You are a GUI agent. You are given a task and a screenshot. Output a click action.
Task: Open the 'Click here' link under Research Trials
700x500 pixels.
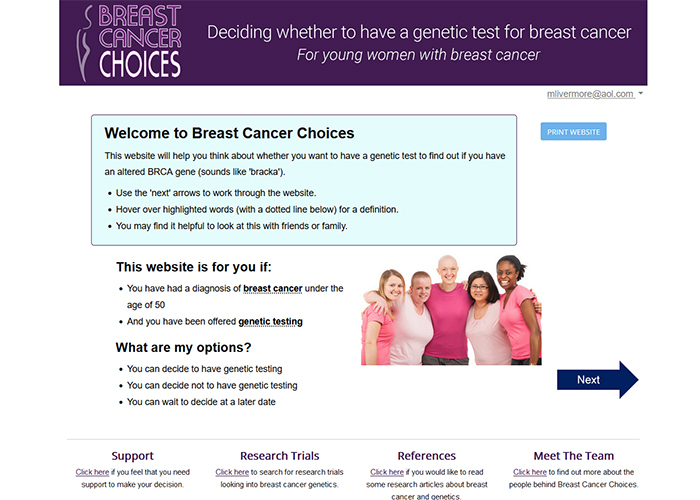coord(232,472)
